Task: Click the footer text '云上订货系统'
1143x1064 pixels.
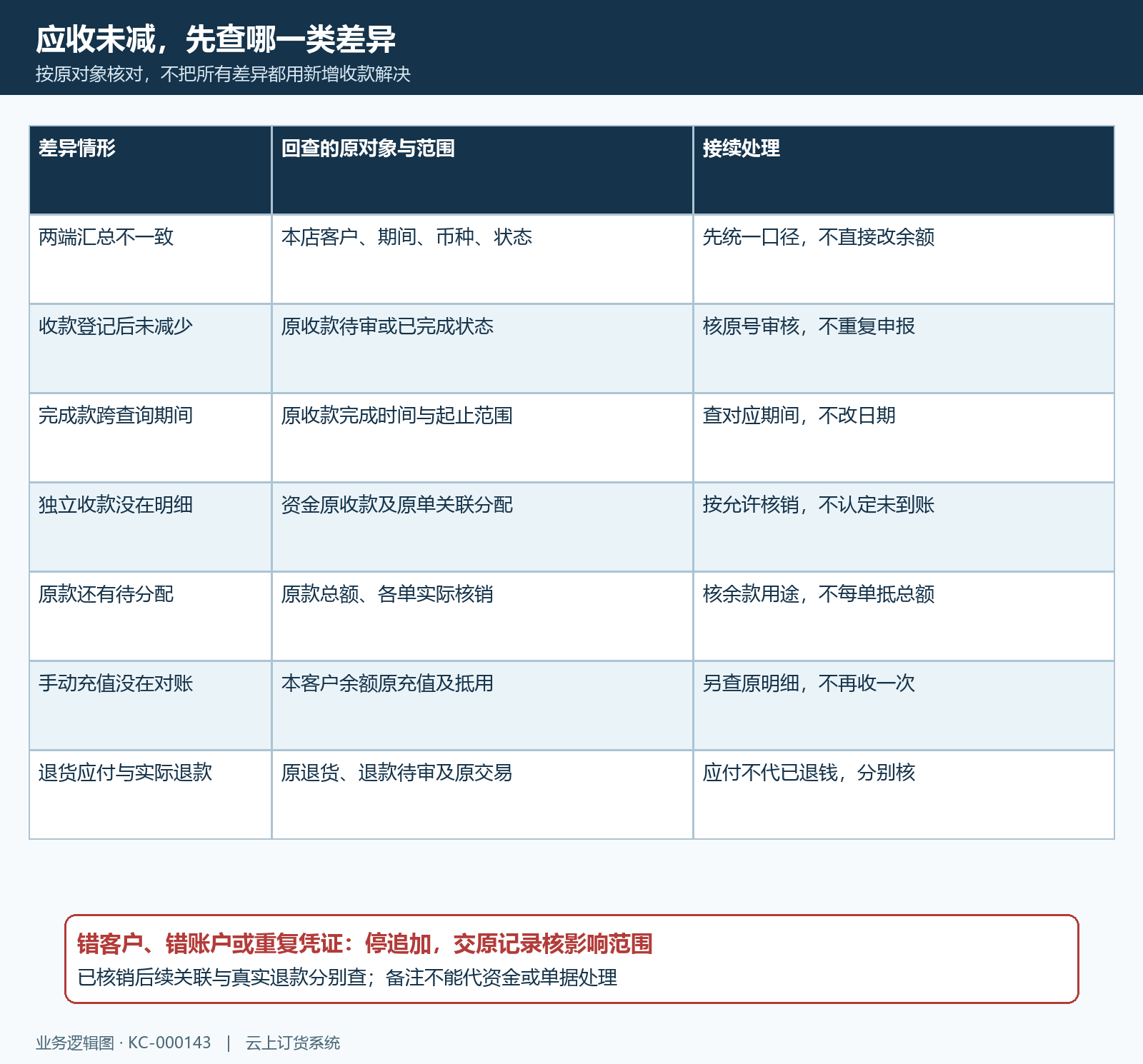Action: [x=293, y=1043]
